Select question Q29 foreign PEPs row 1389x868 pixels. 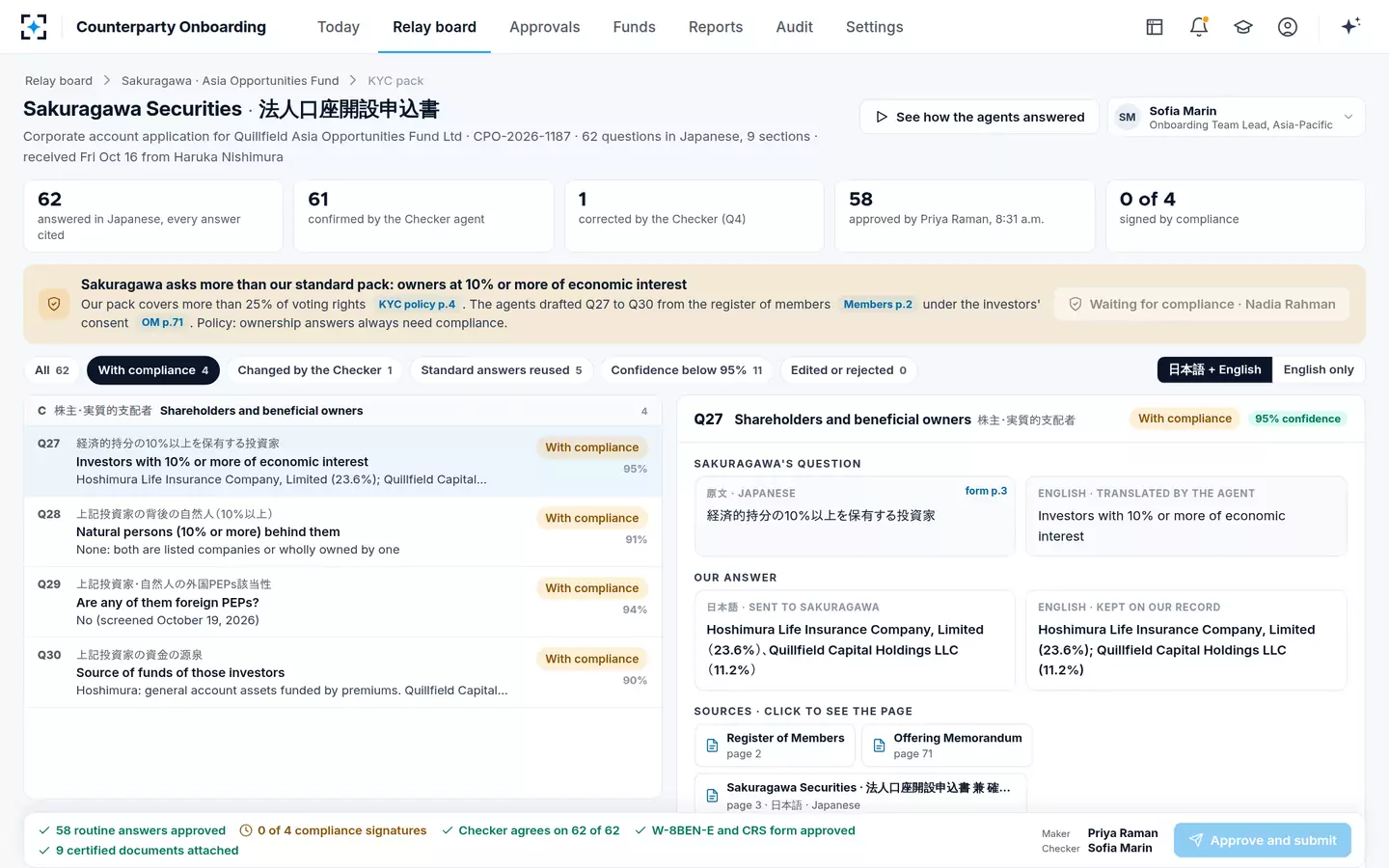click(x=342, y=602)
